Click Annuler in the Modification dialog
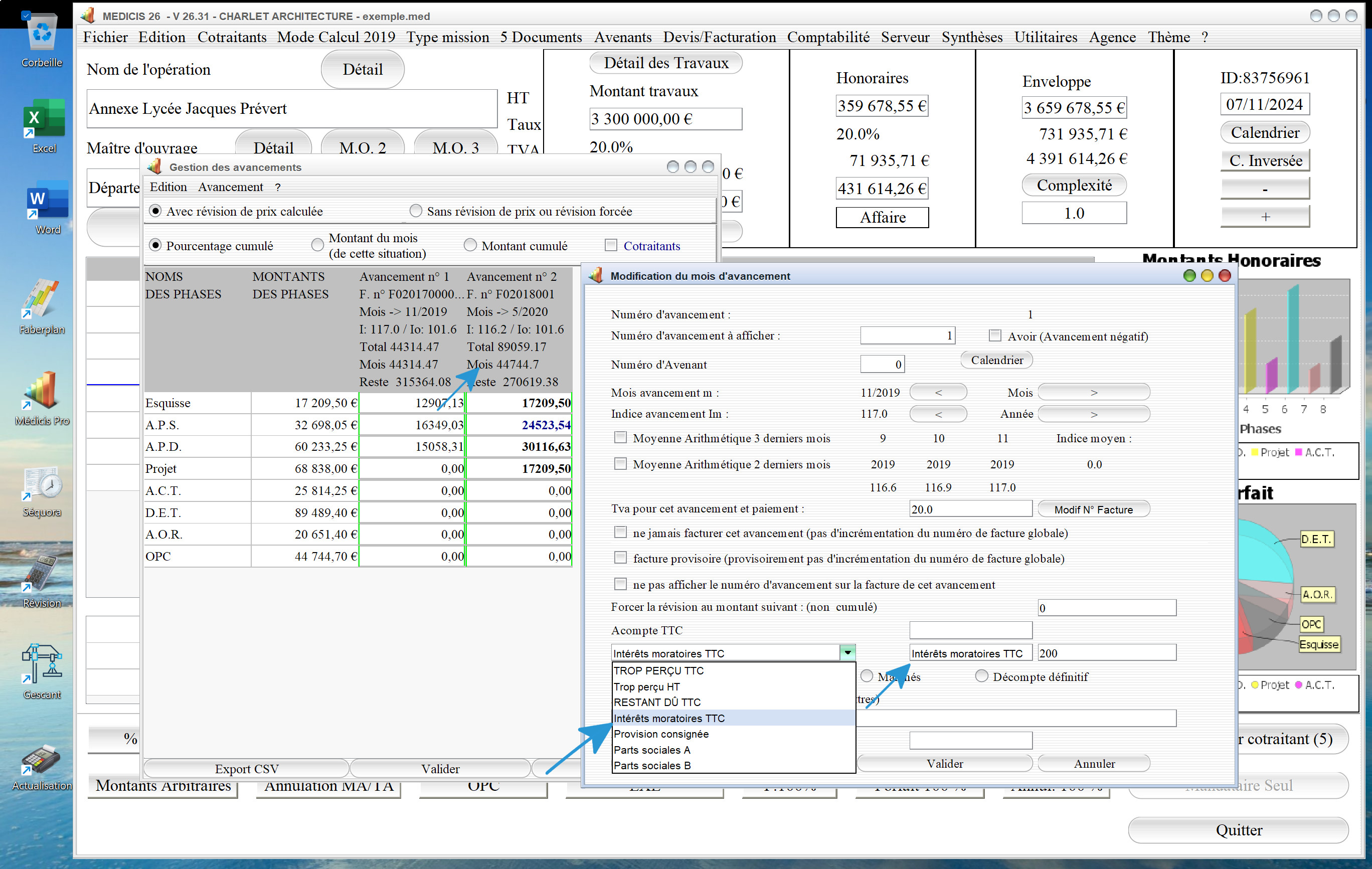This screenshot has height=869, width=1372. point(1094,764)
